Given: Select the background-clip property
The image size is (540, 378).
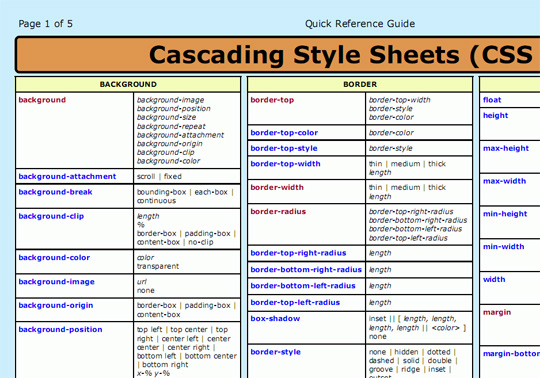Looking at the screenshot, I should pyautogui.click(x=51, y=216).
